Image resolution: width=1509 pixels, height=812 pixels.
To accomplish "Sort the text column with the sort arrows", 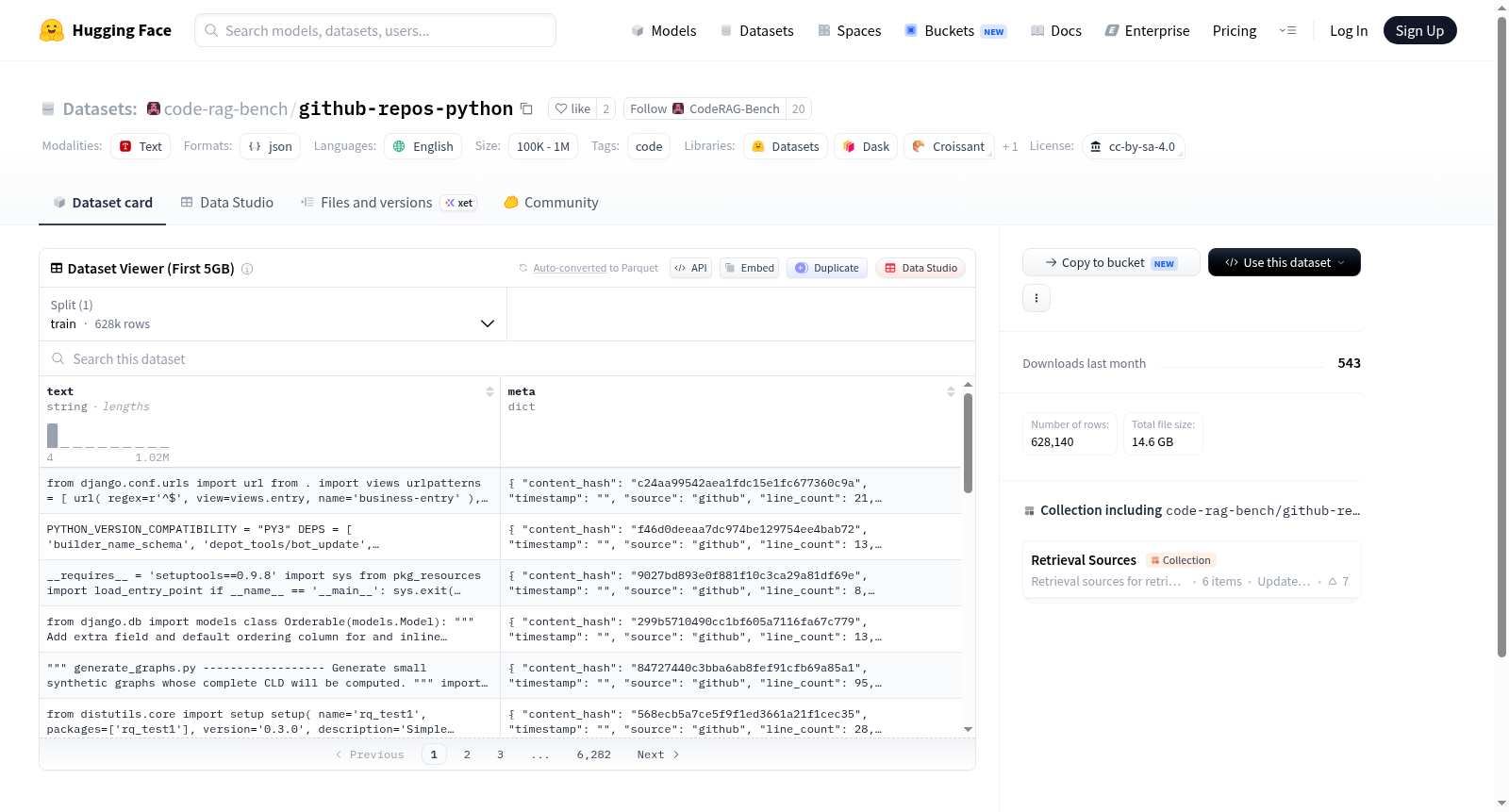I will (x=489, y=391).
